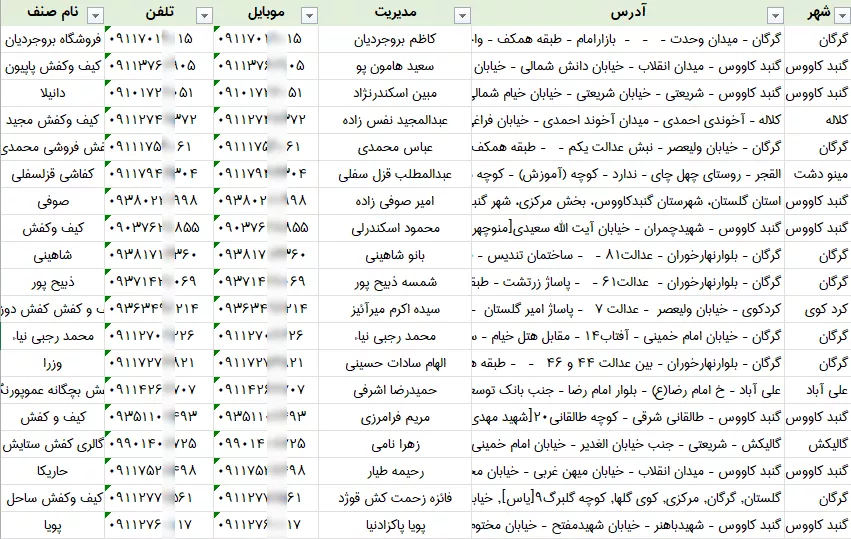851x539 pixels.
Task: Select the trade name cell کیف وکفش پاپیون
Action: 52,66
